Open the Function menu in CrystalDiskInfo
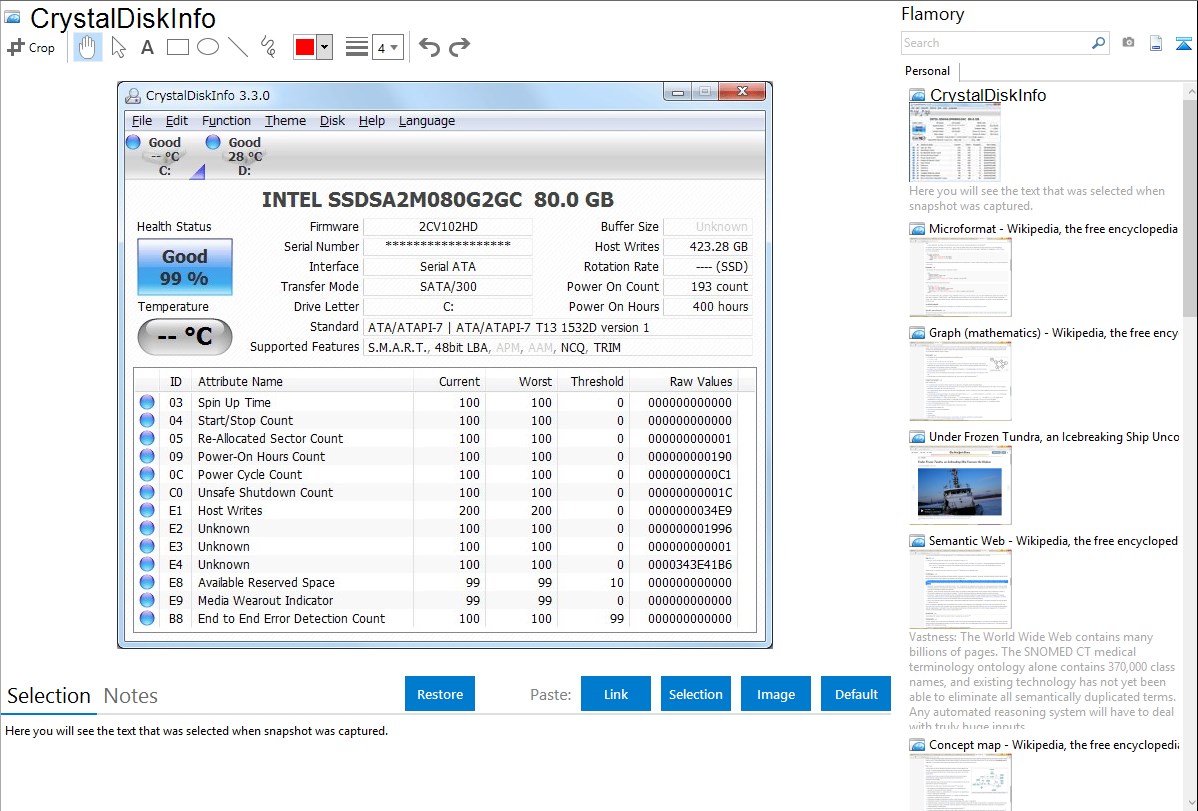 coord(226,121)
